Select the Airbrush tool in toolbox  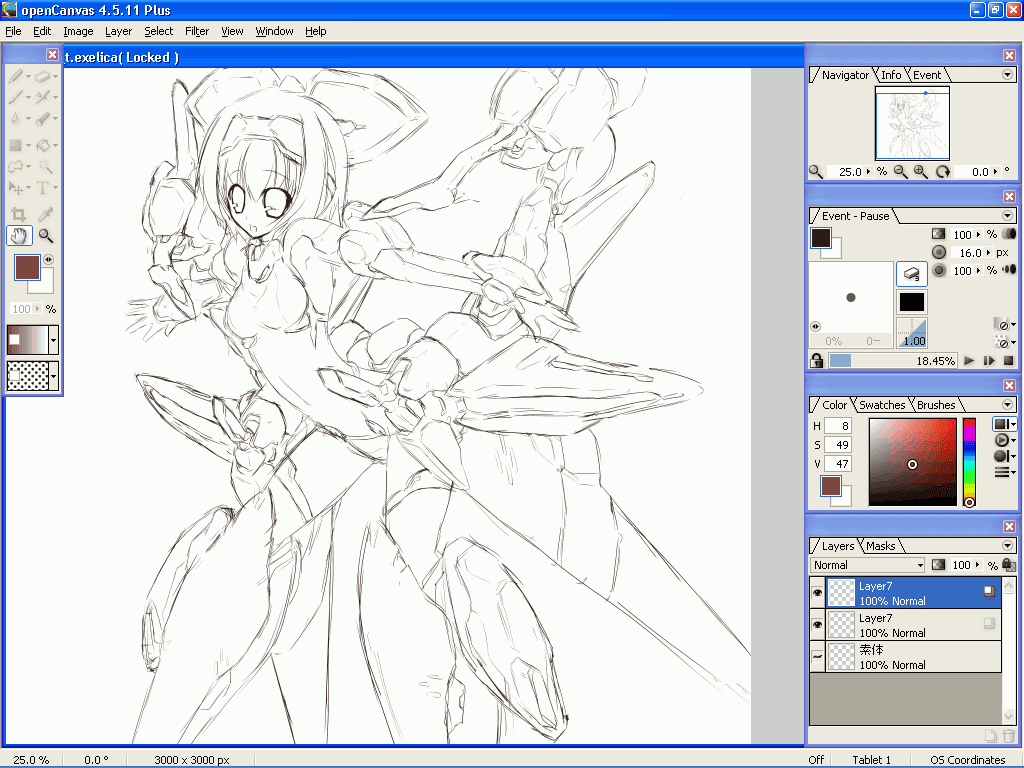(42, 98)
